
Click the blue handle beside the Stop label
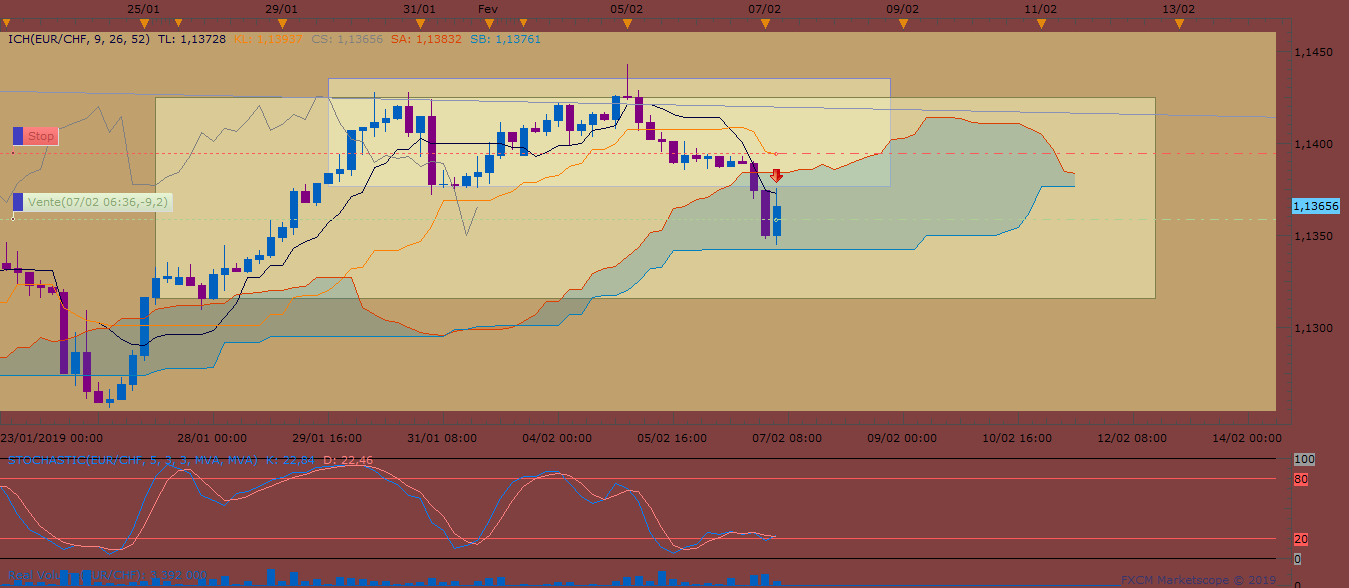coord(18,136)
